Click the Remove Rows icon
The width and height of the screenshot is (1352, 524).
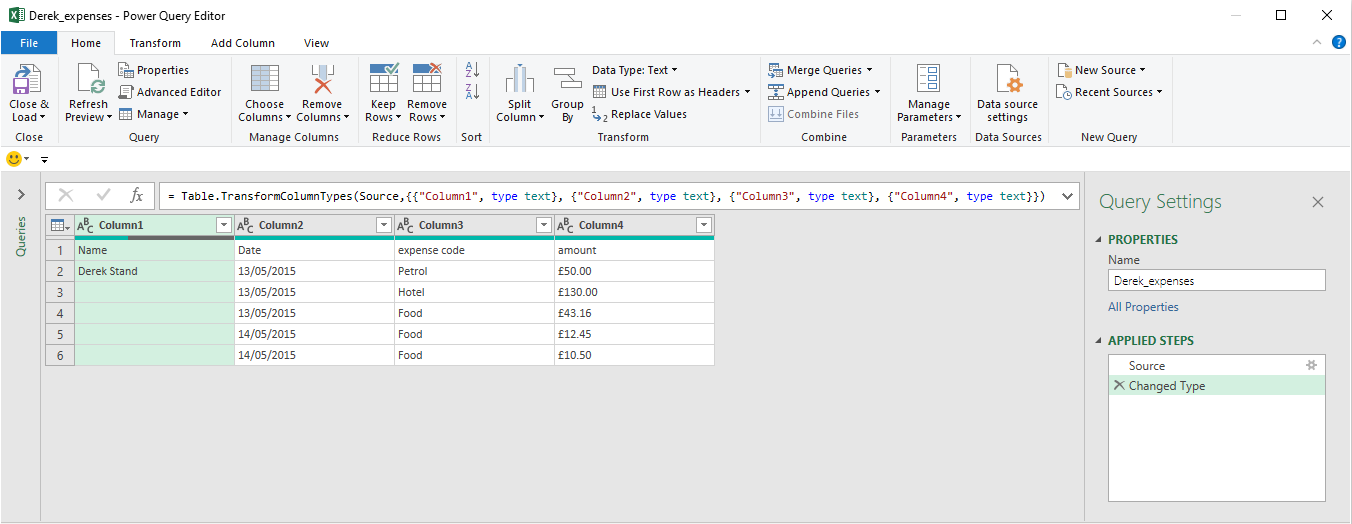point(427,79)
